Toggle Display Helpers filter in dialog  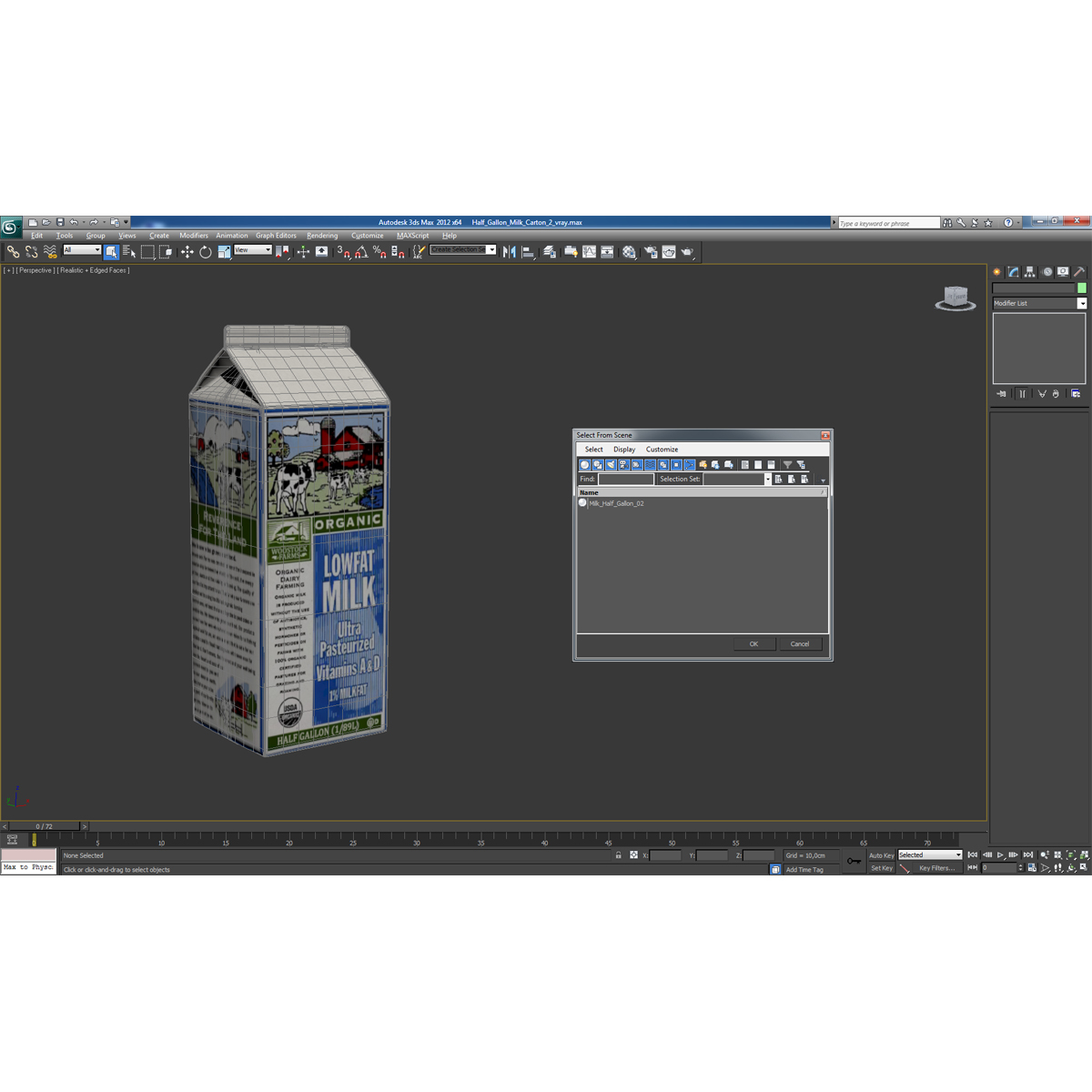pos(637,464)
